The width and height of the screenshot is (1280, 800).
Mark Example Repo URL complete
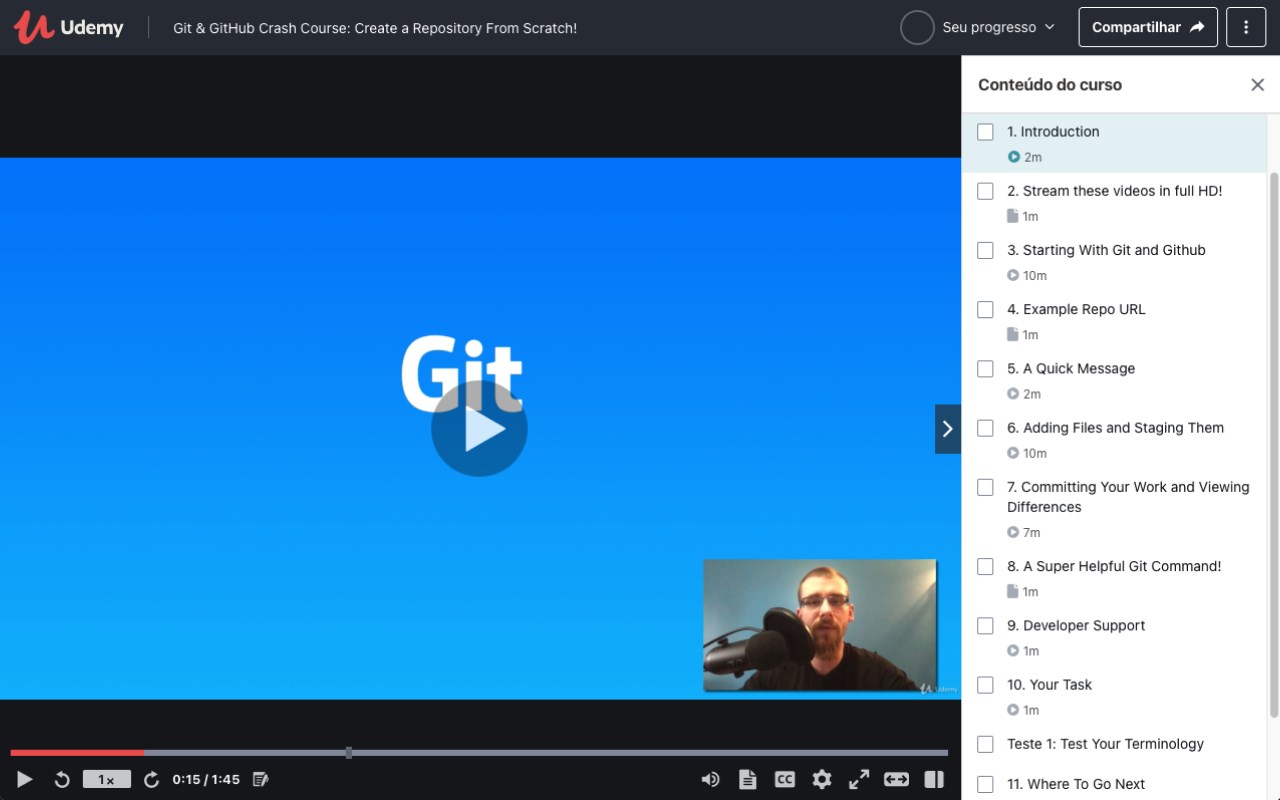985,309
